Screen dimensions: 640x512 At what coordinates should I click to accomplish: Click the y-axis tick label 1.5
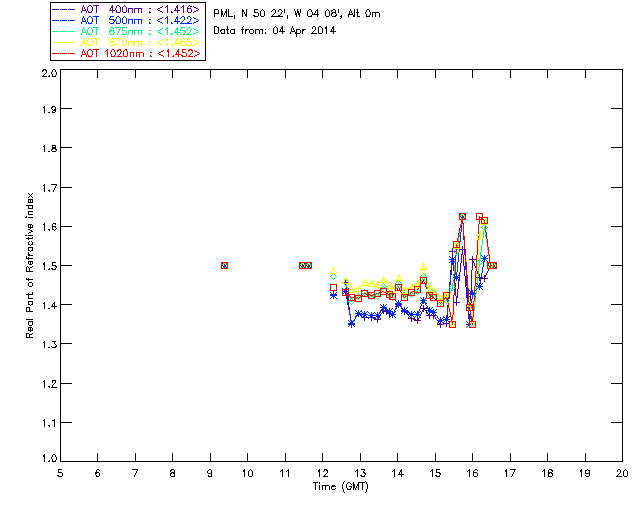(x=49, y=266)
